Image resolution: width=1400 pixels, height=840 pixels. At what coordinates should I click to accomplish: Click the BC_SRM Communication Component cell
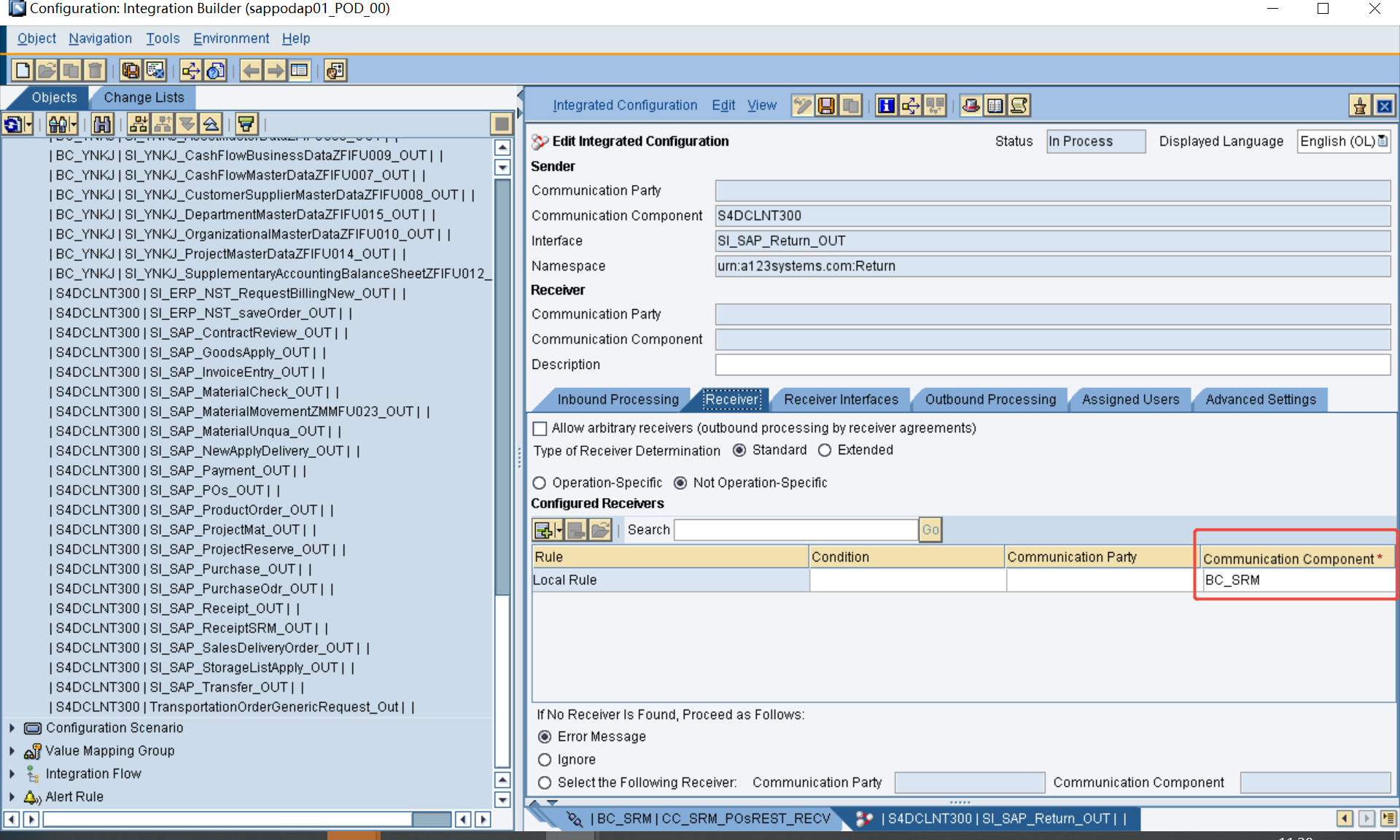pos(1296,580)
